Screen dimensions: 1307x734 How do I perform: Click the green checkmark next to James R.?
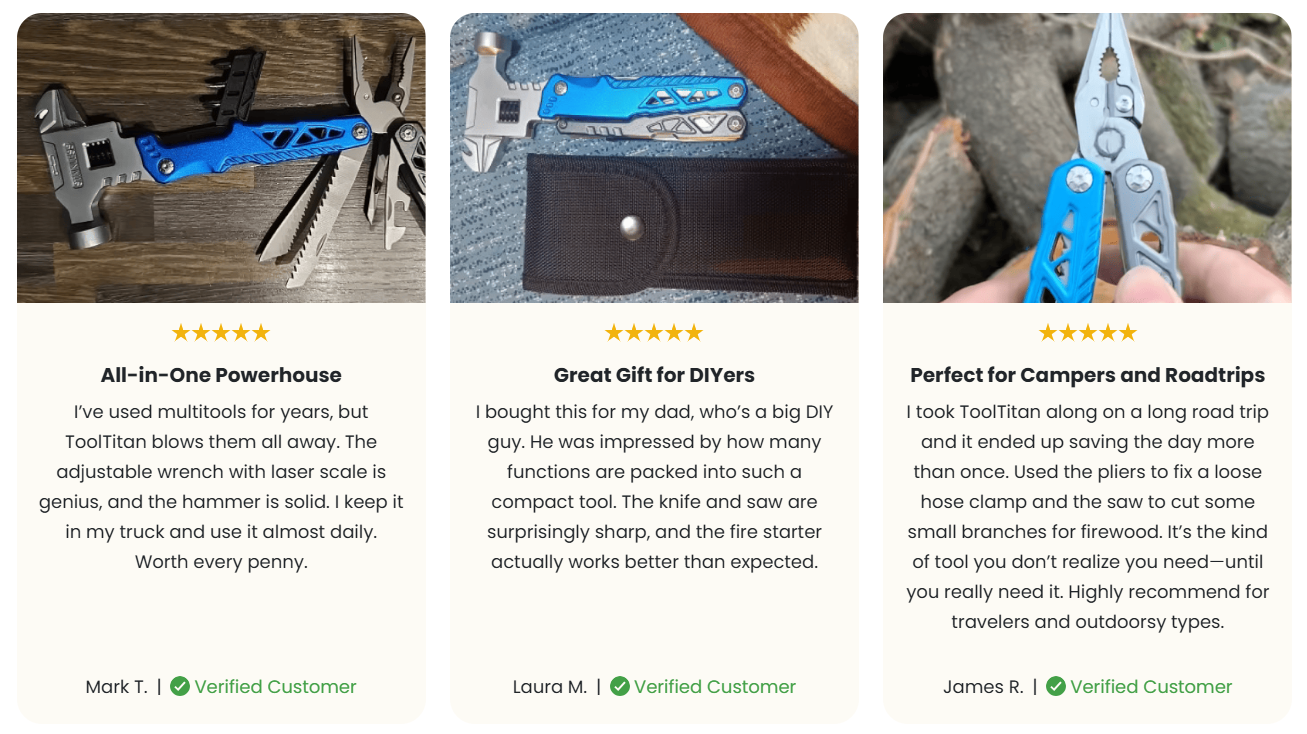[x=1056, y=686]
